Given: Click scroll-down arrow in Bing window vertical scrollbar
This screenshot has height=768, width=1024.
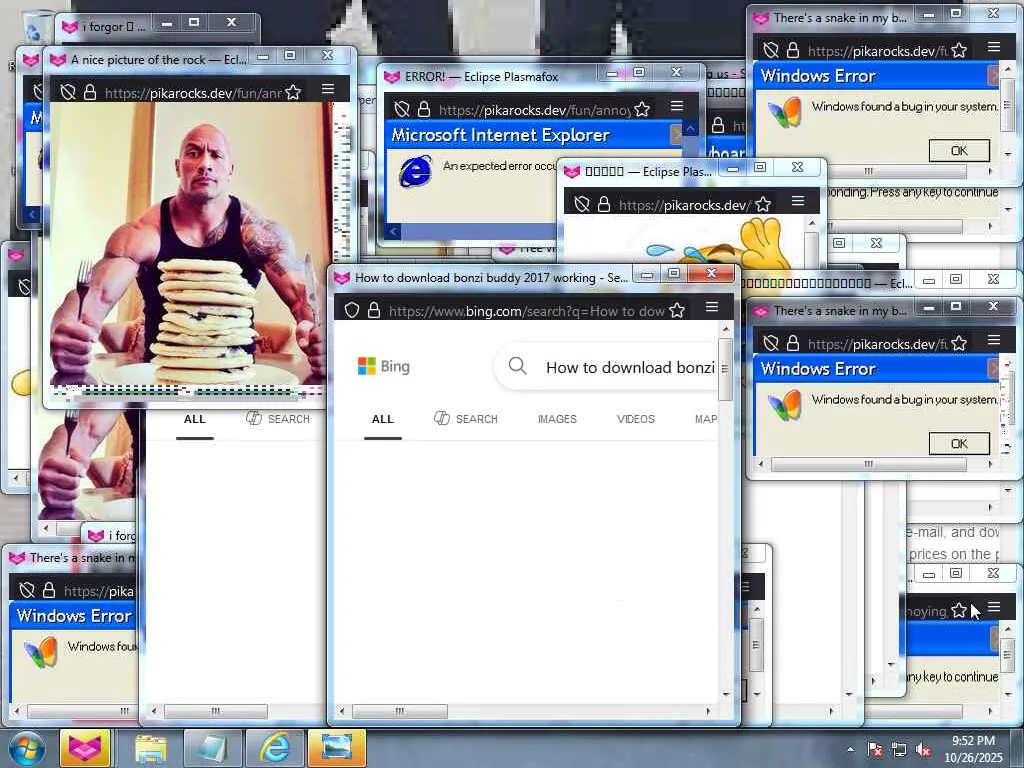Looking at the screenshot, I should [726, 694].
